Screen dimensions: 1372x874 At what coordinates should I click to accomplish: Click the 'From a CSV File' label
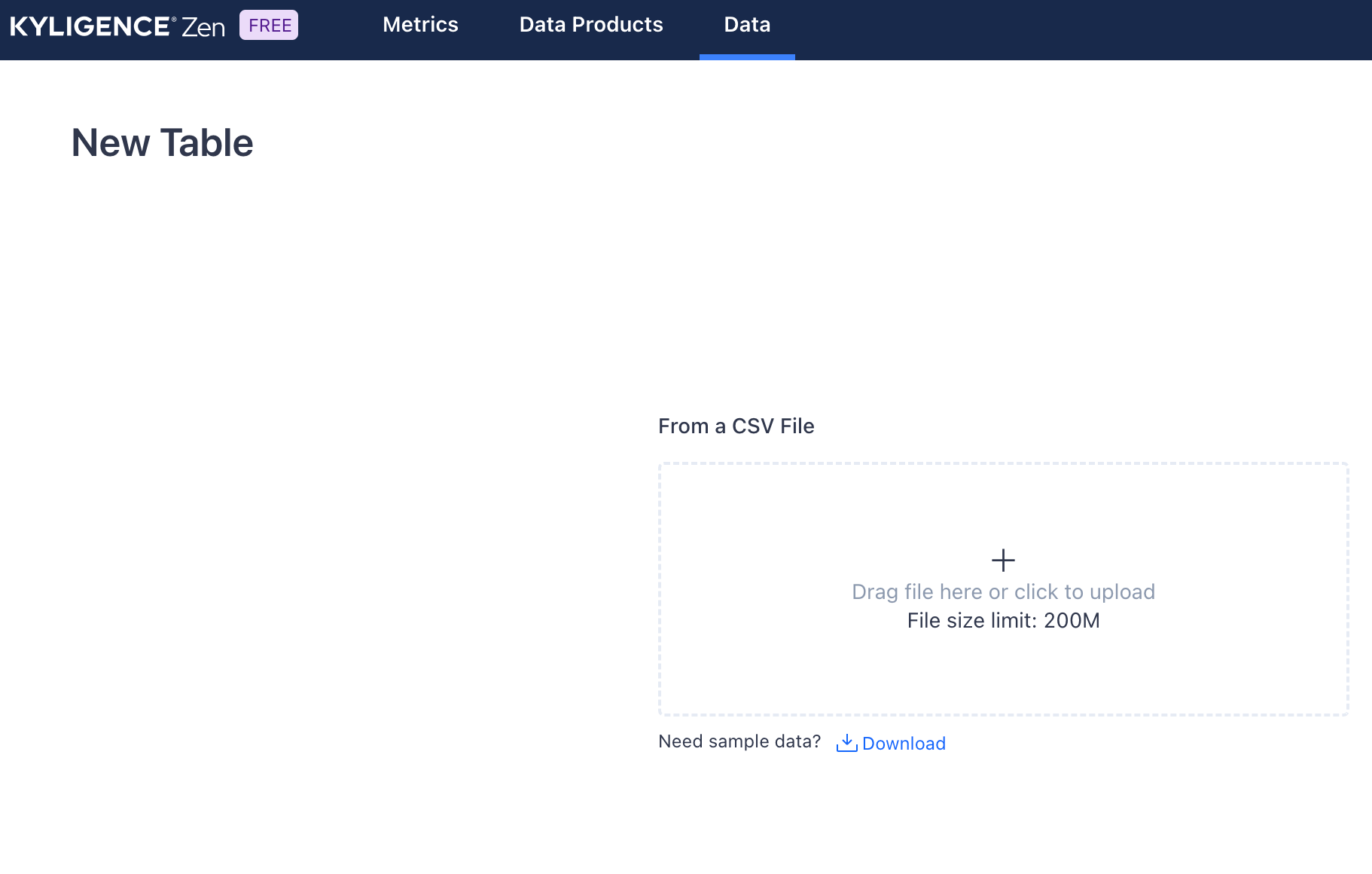click(x=736, y=426)
